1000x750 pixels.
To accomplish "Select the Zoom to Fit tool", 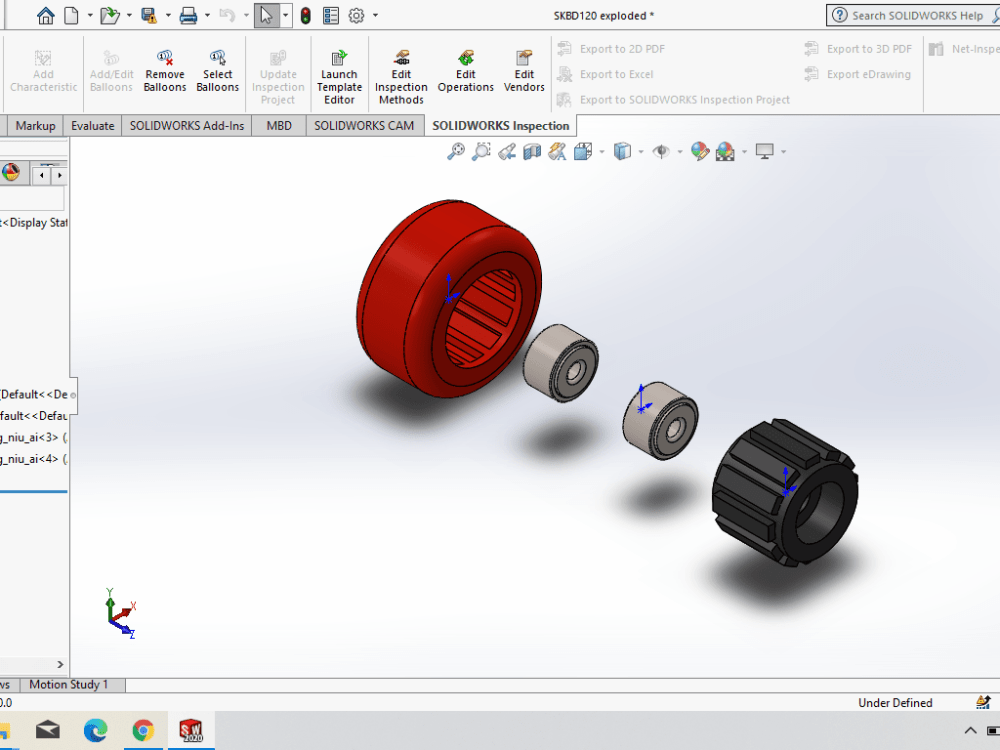I will tap(456, 151).
